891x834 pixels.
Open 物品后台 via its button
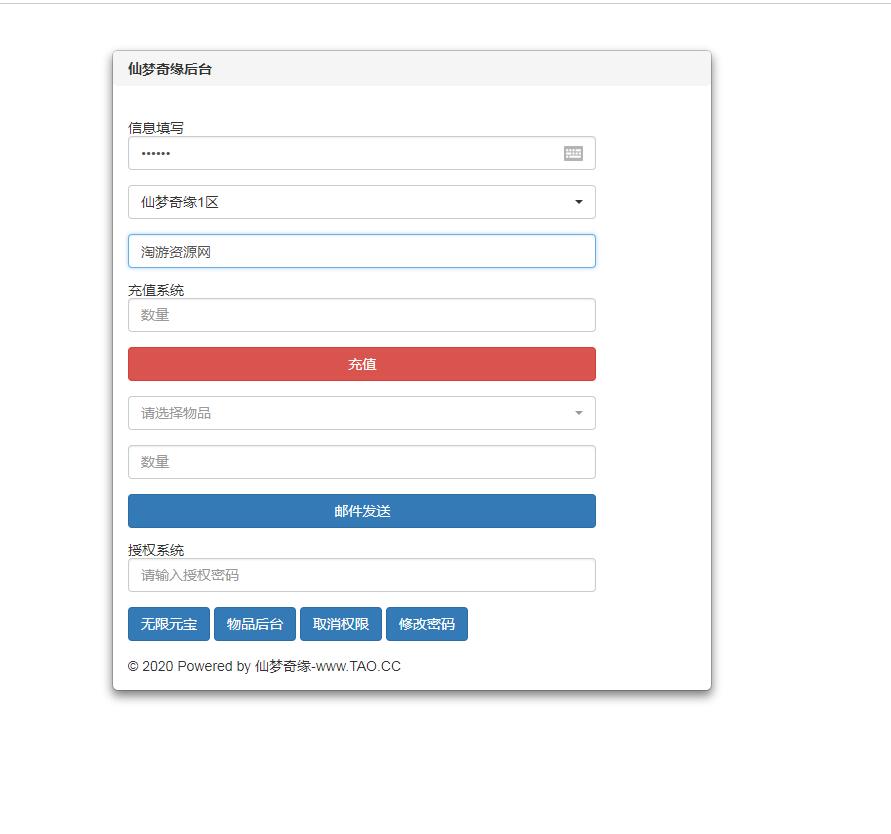click(x=255, y=624)
